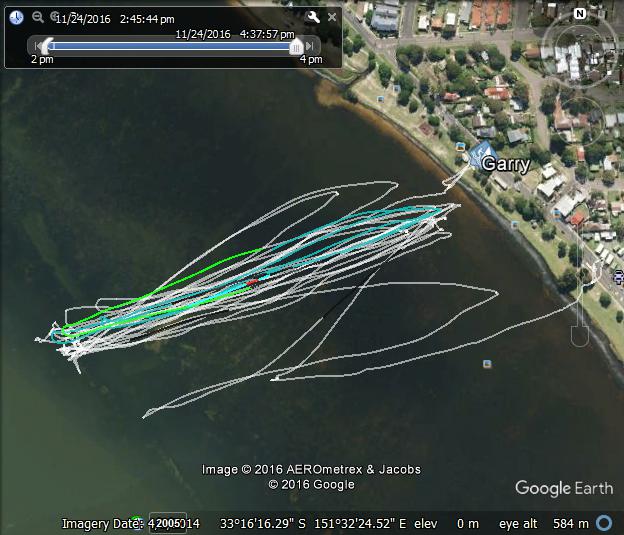Click the left time range handle
This screenshot has height=535, width=624.
click(48, 45)
